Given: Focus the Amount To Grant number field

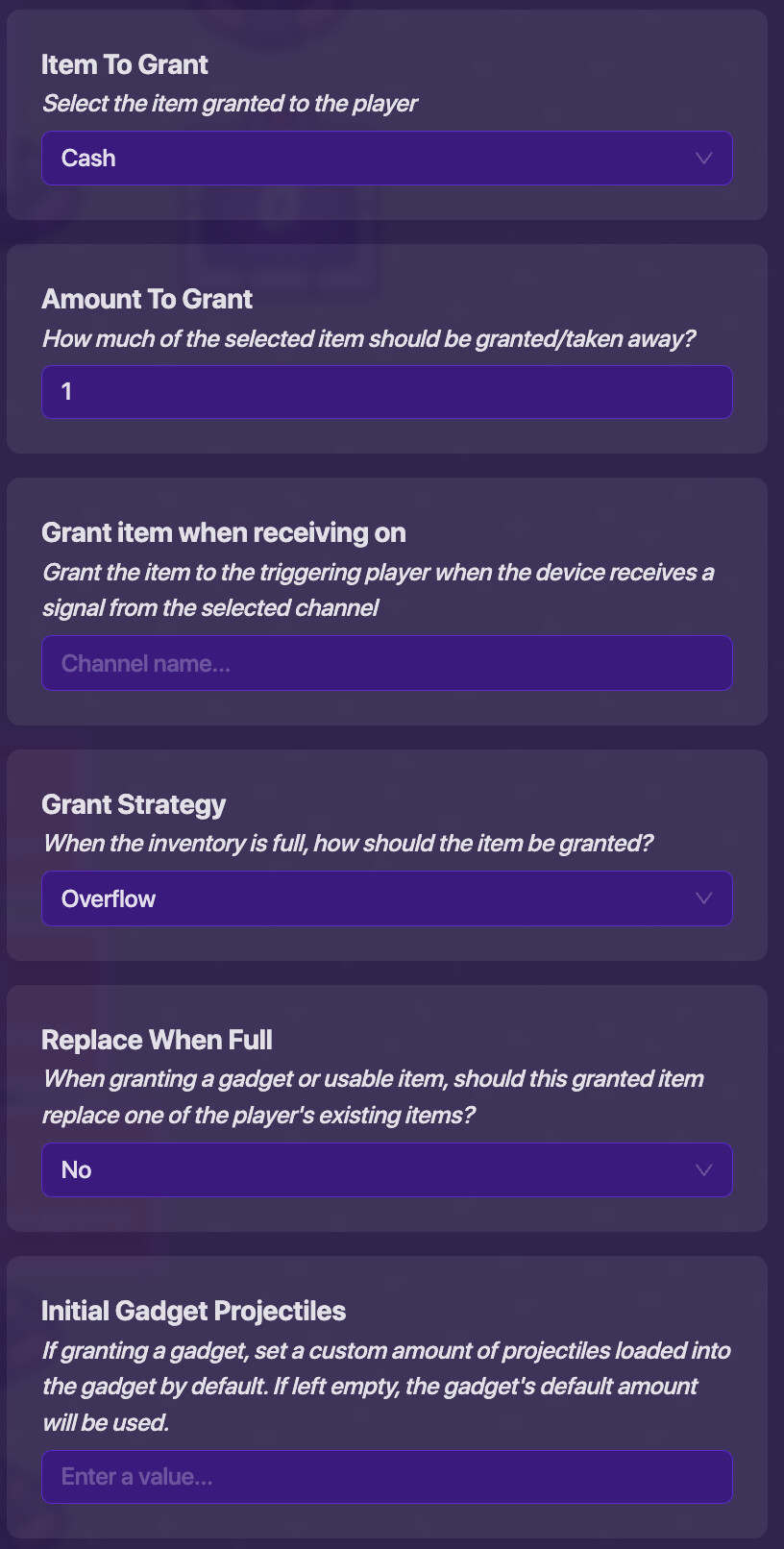Looking at the screenshot, I should [x=386, y=392].
